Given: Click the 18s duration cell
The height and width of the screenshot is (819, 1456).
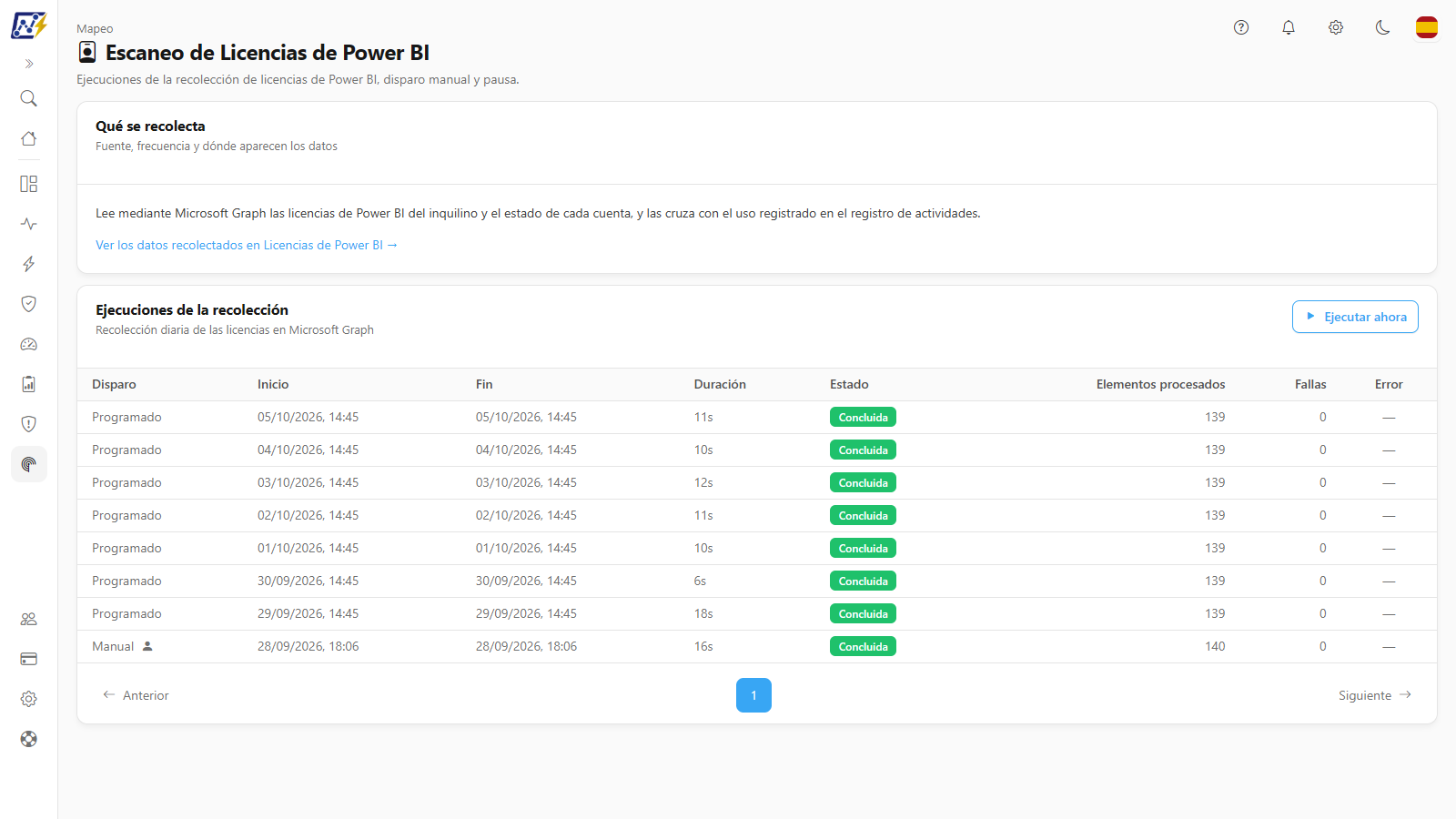Looking at the screenshot, I should (703, 613).
